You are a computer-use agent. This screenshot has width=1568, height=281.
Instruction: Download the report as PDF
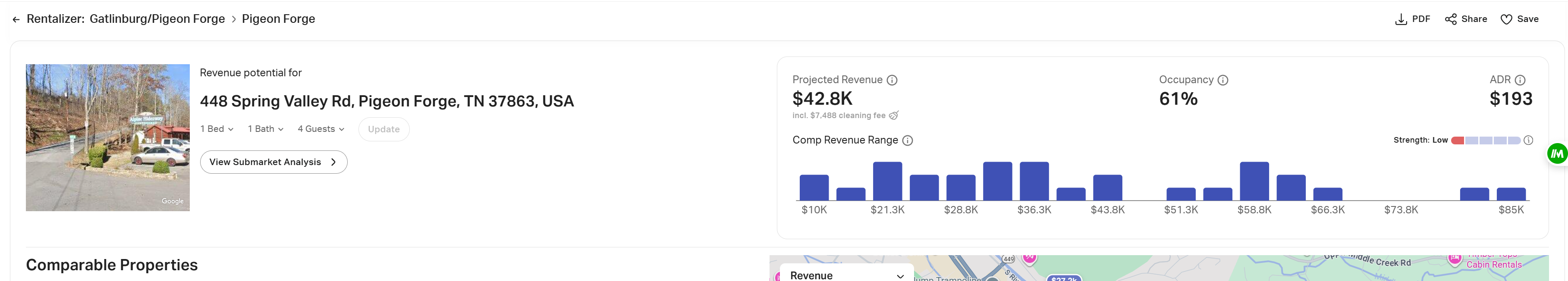pos(1412,19)
